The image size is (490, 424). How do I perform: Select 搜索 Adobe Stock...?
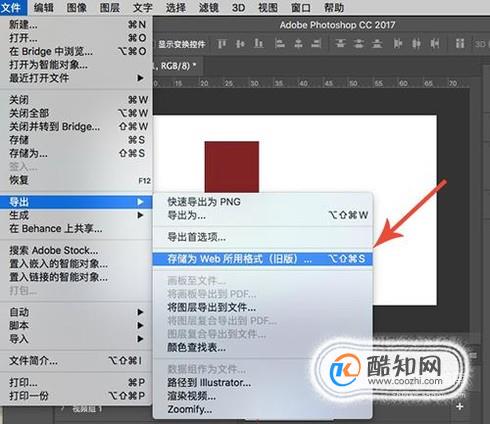[76, 250]
